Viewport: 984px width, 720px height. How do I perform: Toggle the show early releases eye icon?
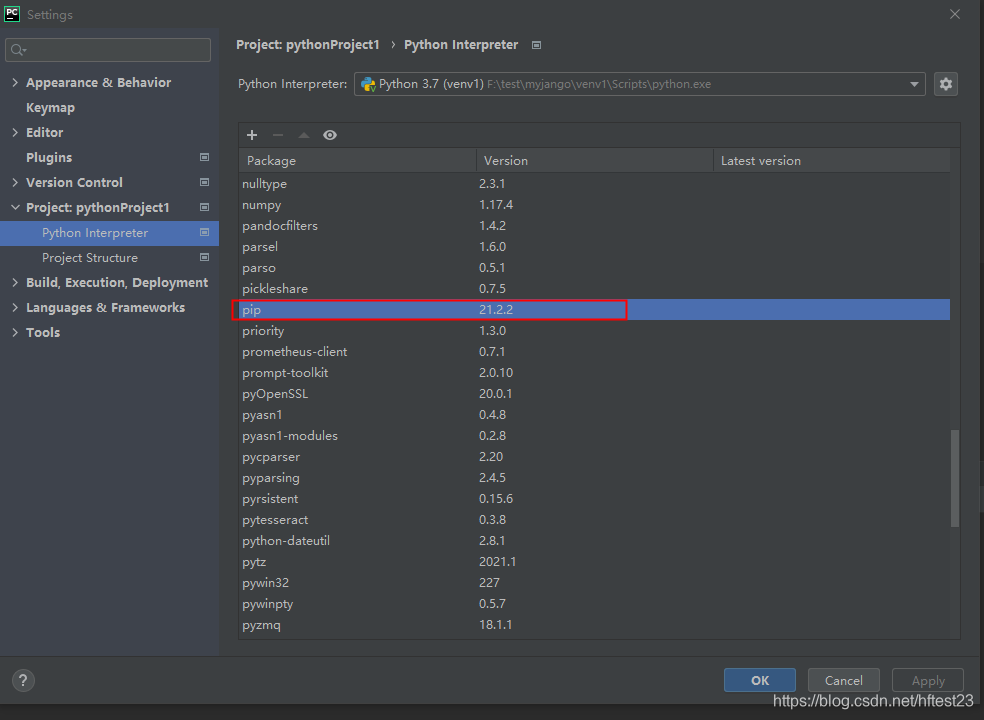(330, 135)
